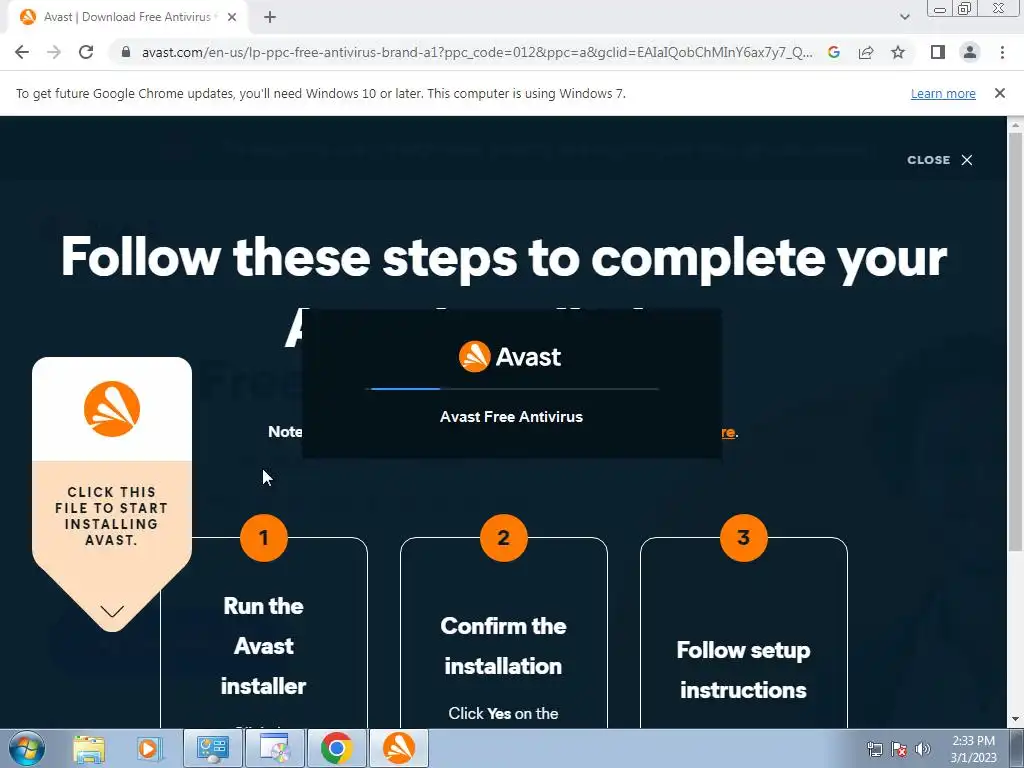Click the Avast installer progress bar
This screenshot has width=1024, height=768.
[512, 389]
